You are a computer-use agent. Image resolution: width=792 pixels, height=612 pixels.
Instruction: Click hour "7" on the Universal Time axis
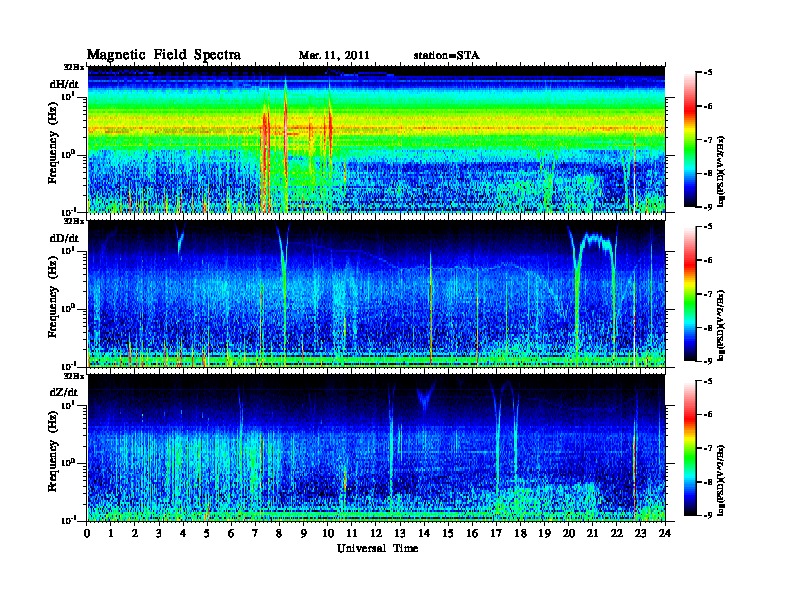256,533
